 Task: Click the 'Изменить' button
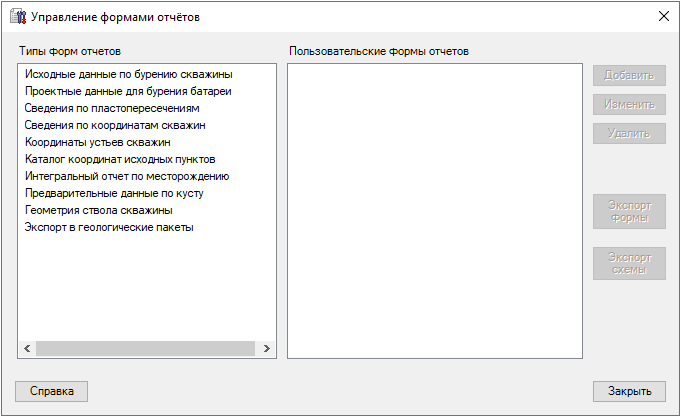click(x=629, y=104)
